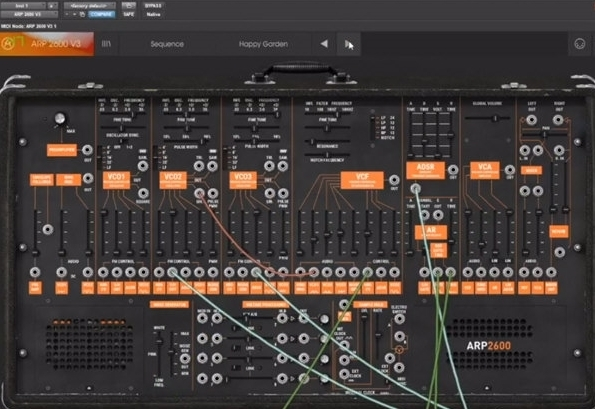
Task: Open the Happy Garden preset name list
Action: (x=263, y=44)
